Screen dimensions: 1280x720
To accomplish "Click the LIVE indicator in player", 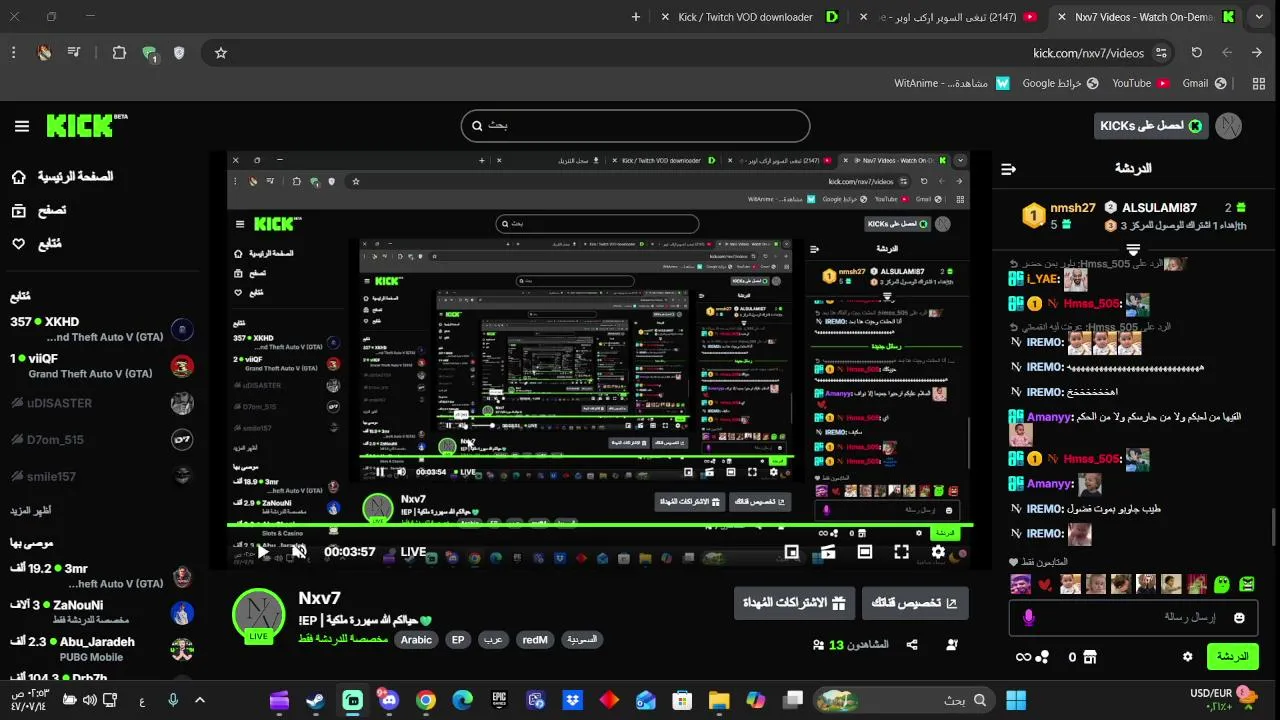I will (413, 552).
